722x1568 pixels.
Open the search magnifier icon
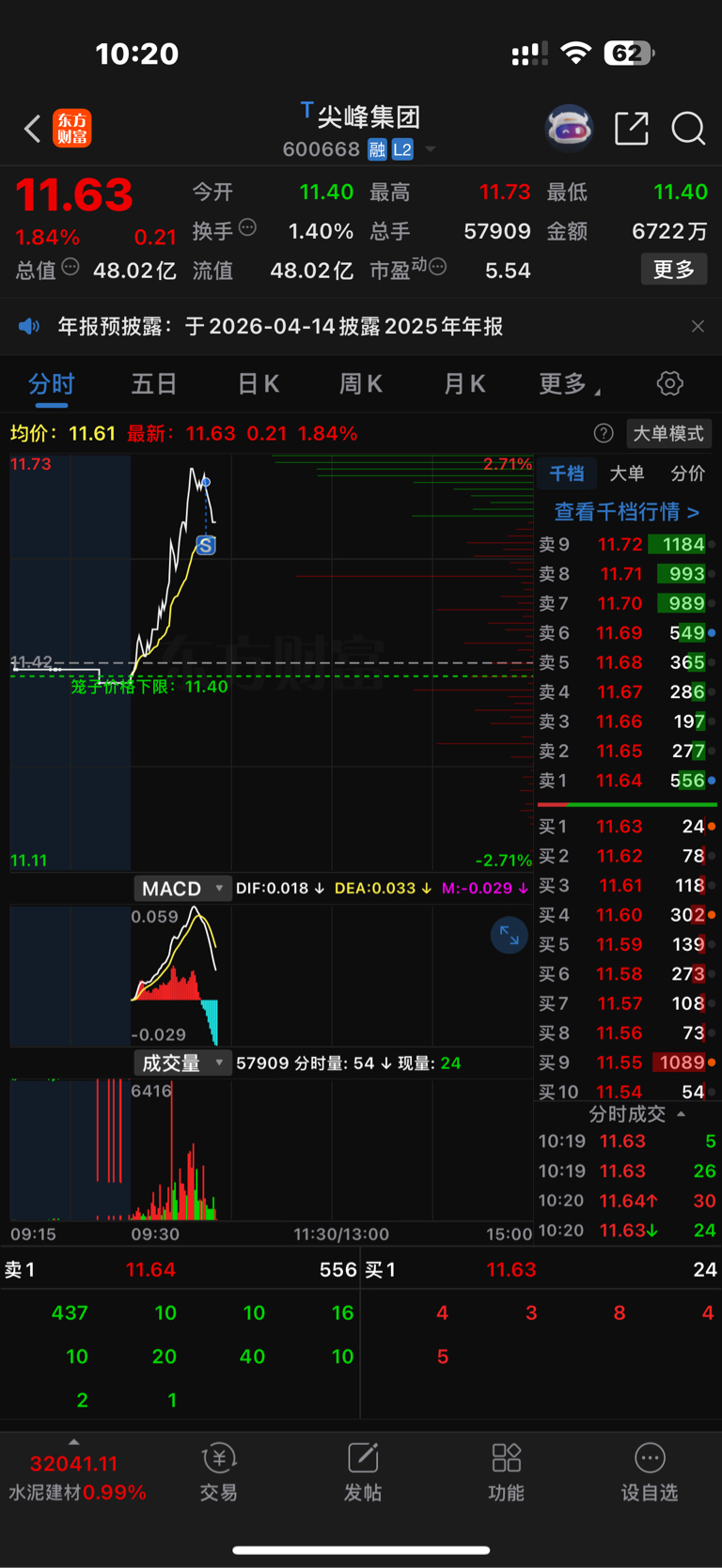(688, 129)
